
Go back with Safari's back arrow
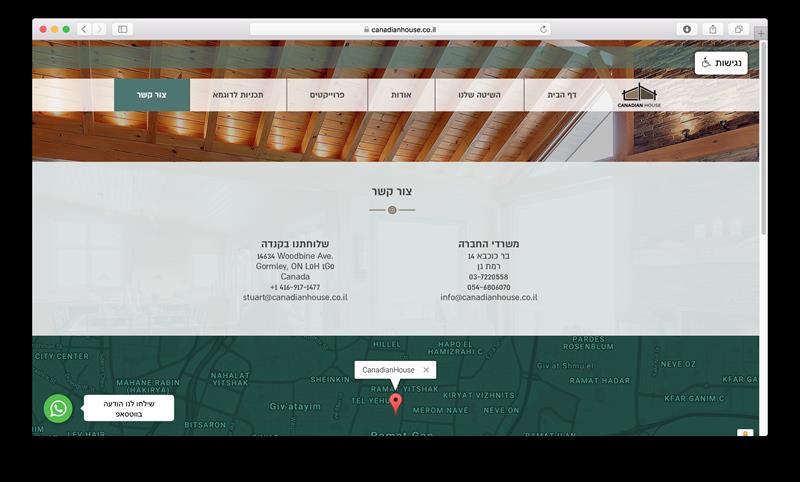click(84, 30)
